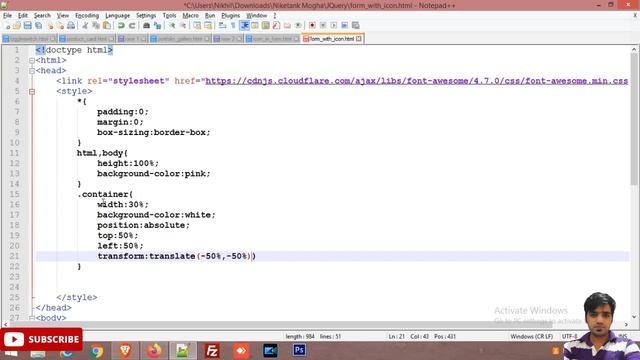This screenshot has width=640, height=360.
Task: Create a new file with the New toolbar icon
Action: click(7, 26)
